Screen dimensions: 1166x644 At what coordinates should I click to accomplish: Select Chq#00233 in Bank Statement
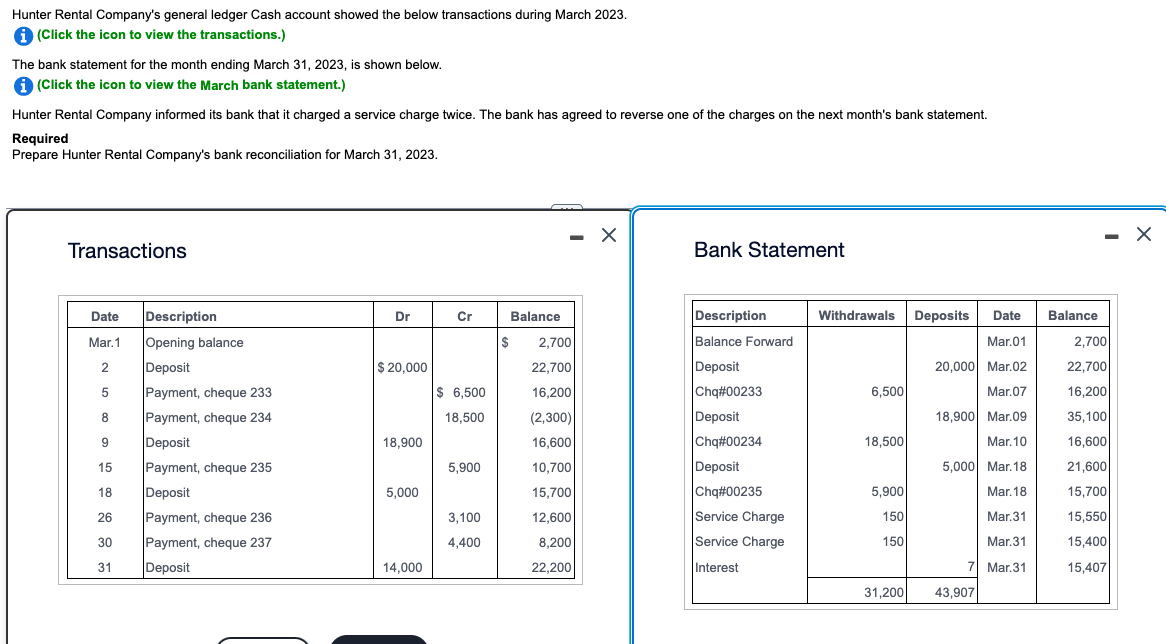click(x=729, y=392)
